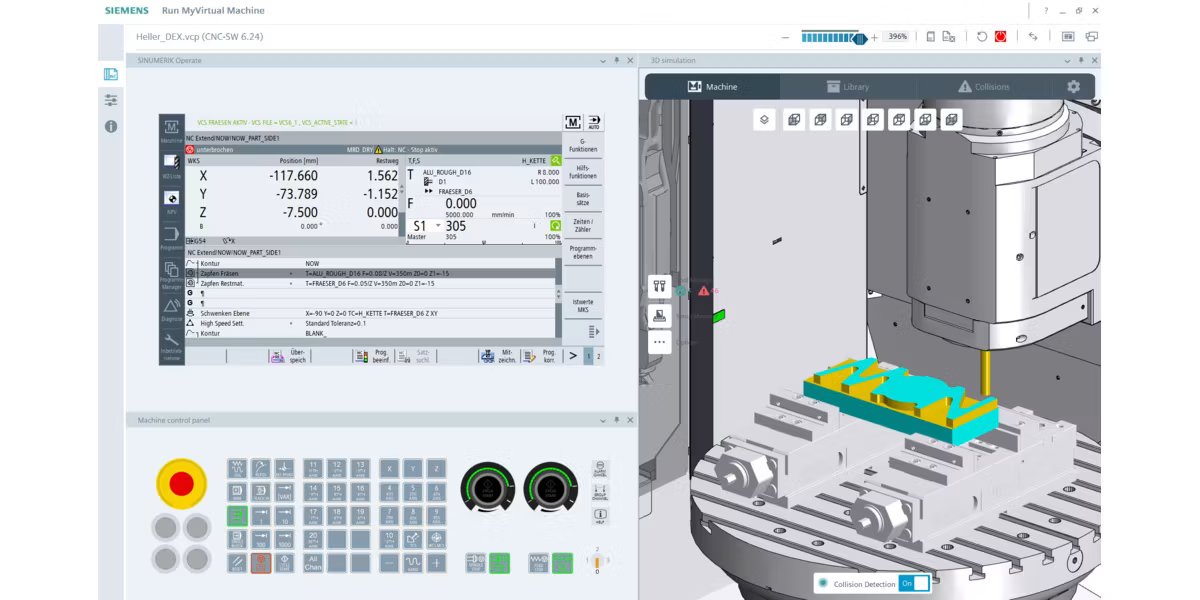Toggle the green AUTO mode key
The height and width of the screenshot is (600, 1200).
click(x=237, y=516)
